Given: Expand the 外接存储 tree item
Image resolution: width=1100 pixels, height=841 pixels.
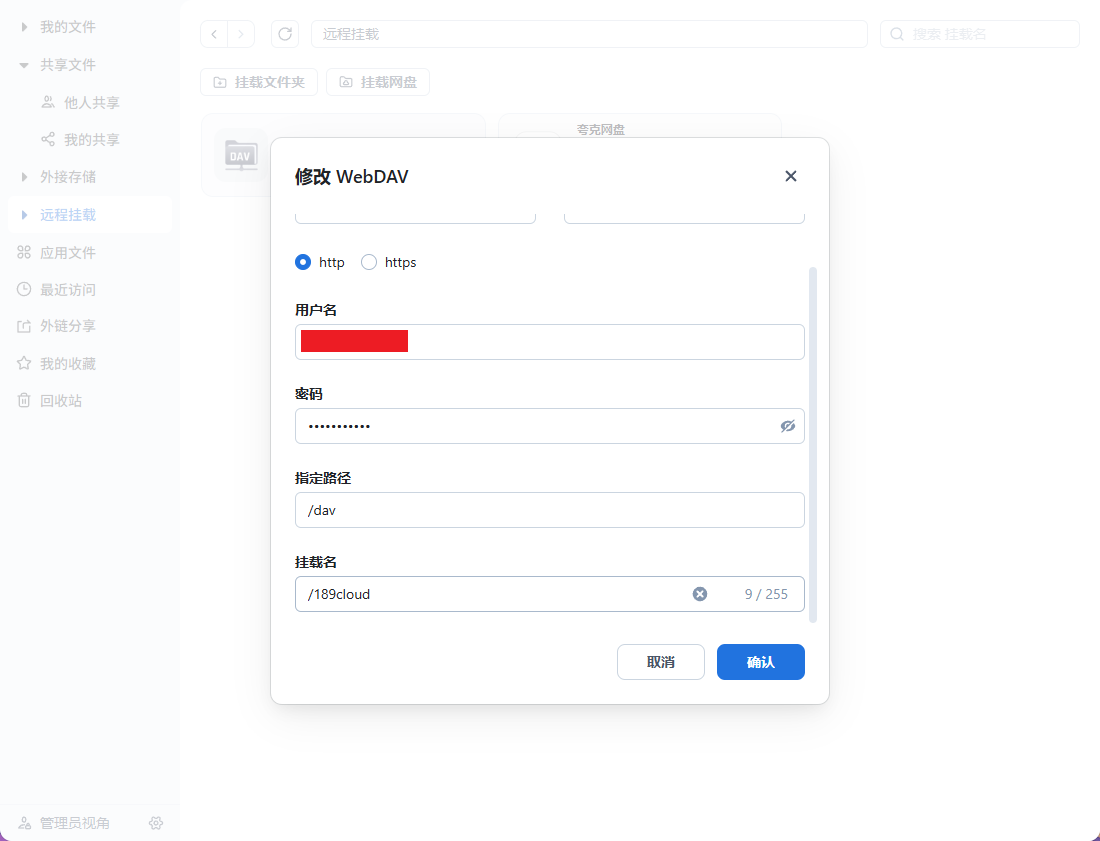Looking at the screenshot, I should pyautogui.click(x=25, y=177).
